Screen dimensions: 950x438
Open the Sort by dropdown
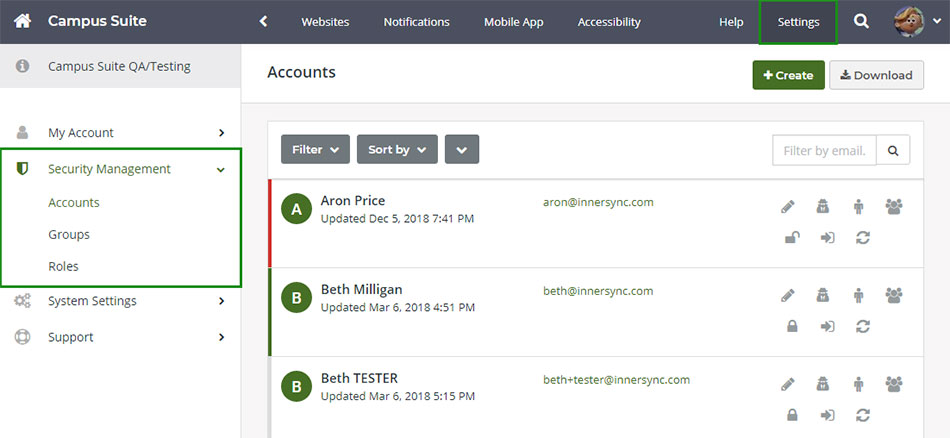pyautogui.click(x=397, y=149)
